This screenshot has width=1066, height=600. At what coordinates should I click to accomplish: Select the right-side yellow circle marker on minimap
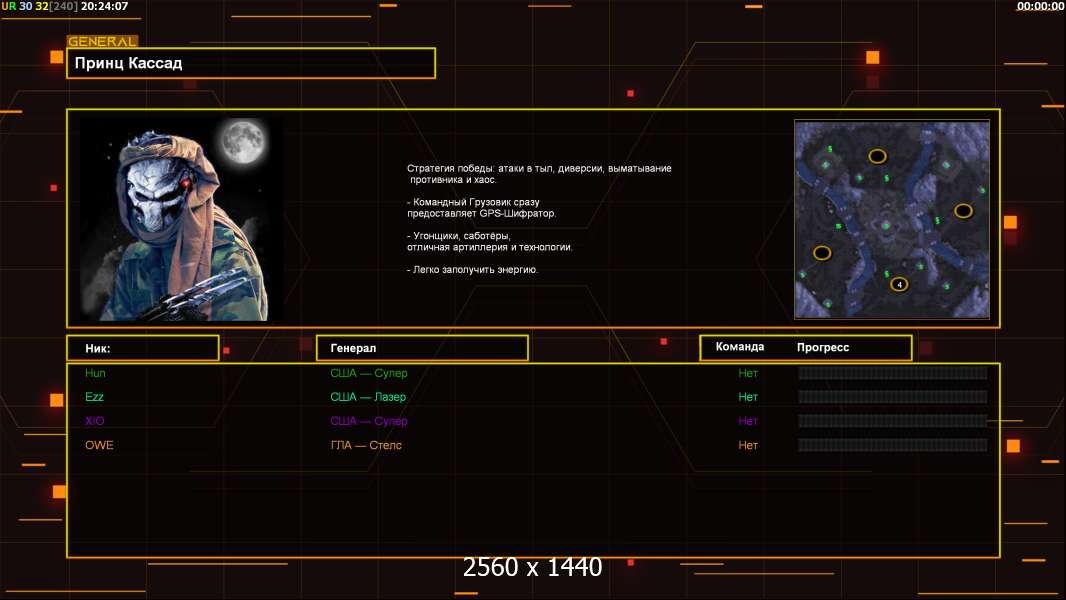963,211
